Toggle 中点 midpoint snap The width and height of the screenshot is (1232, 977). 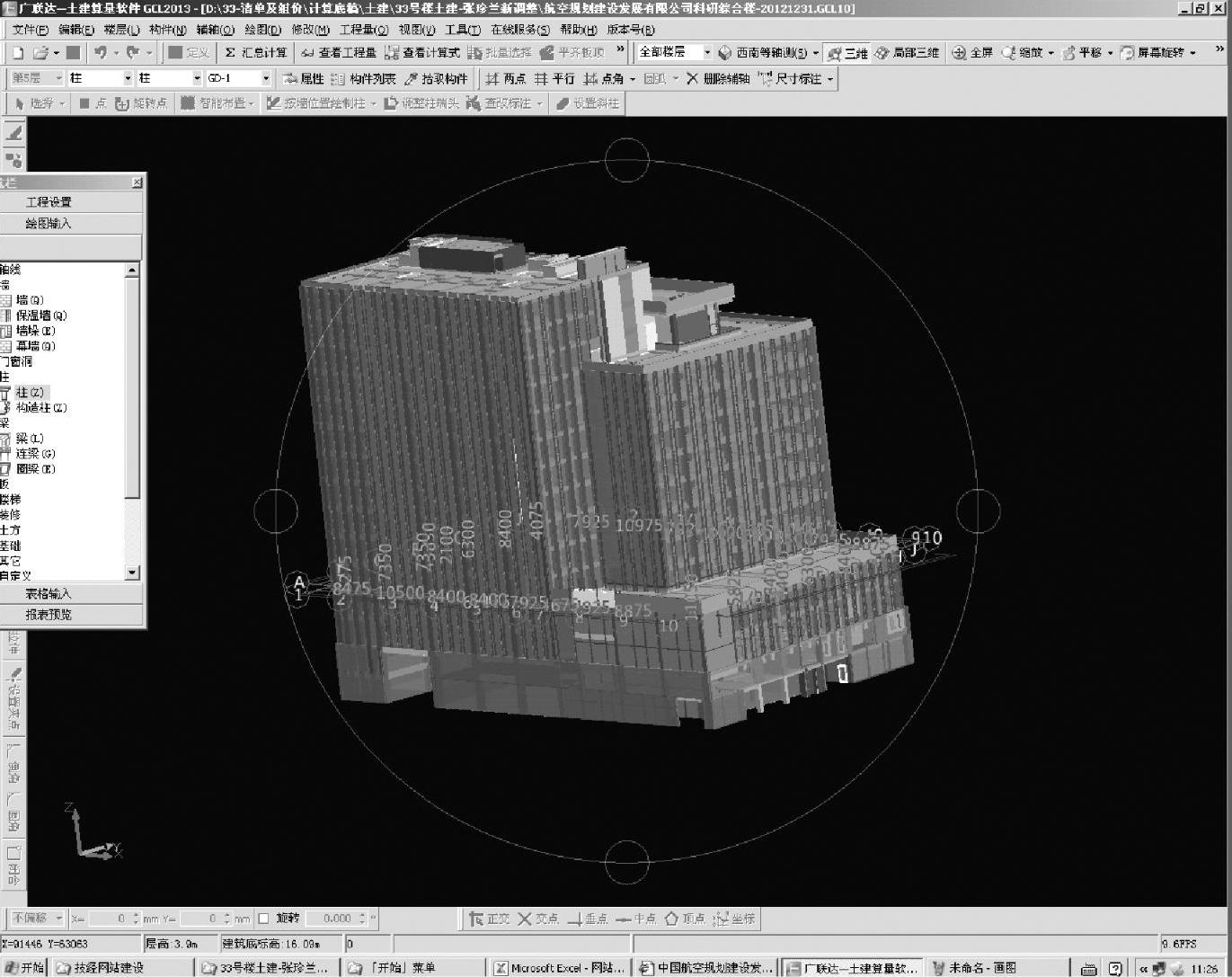[x=636, y=919]
